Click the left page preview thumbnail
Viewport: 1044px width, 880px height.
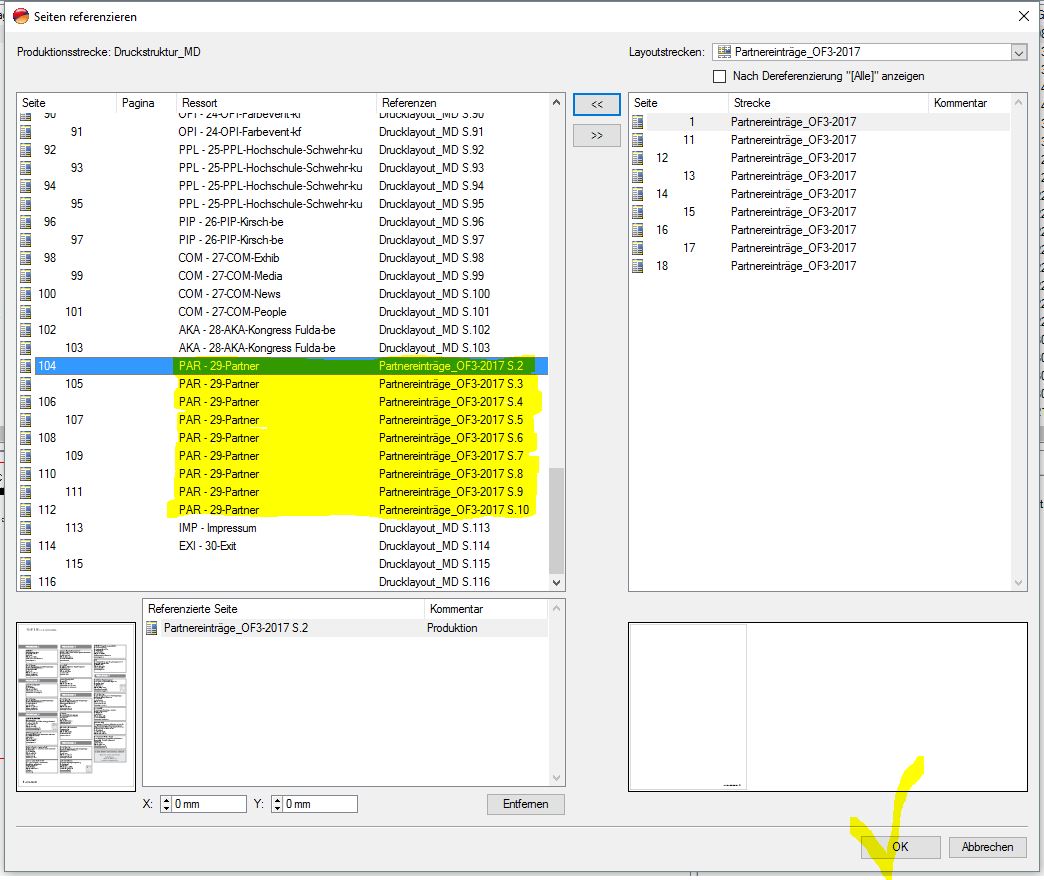pos(76,706)
